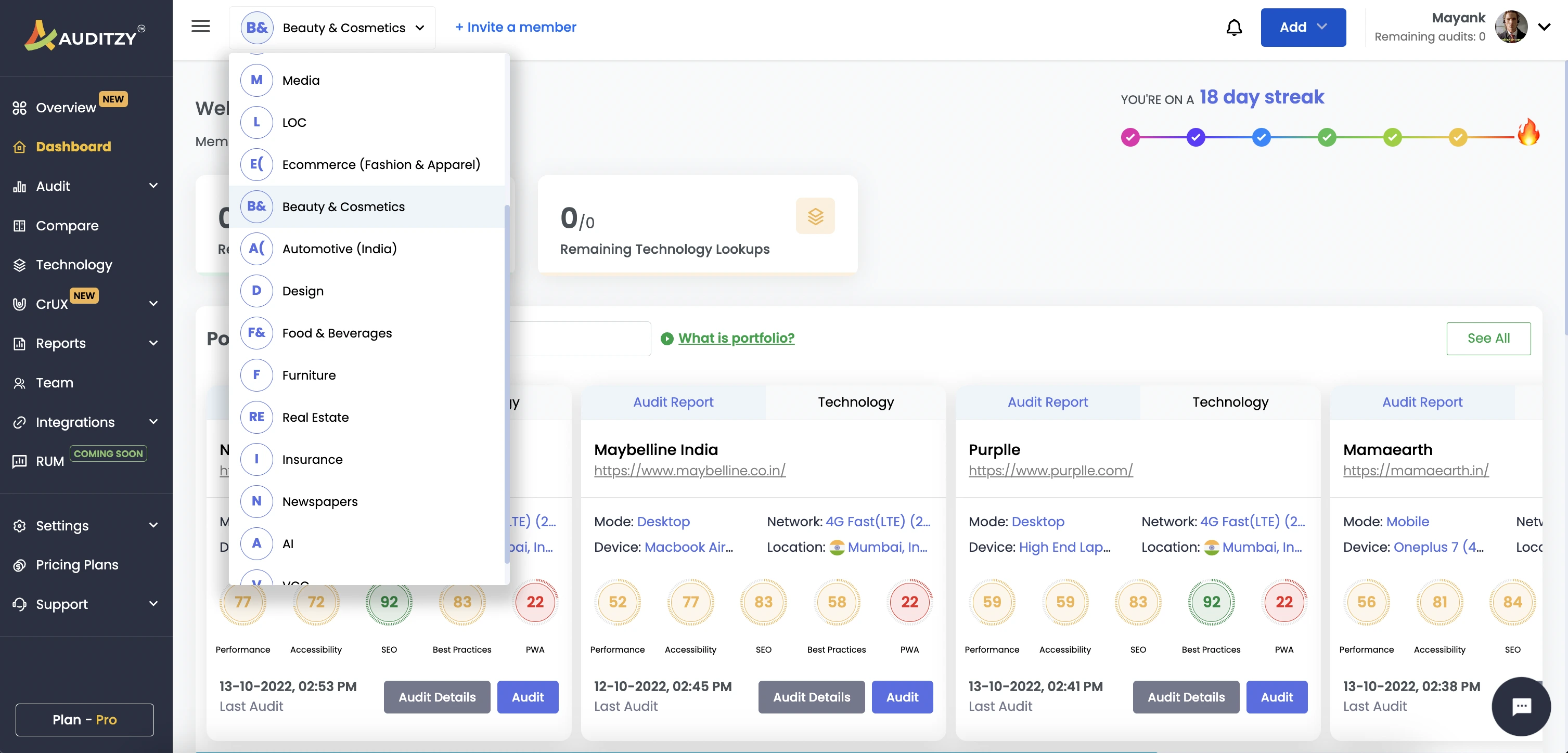Click the green play icon beside portfolio link
Image resolution: width=1568 pixels, height=753 pixels.
pyautogui.click(x=667, y=338)
